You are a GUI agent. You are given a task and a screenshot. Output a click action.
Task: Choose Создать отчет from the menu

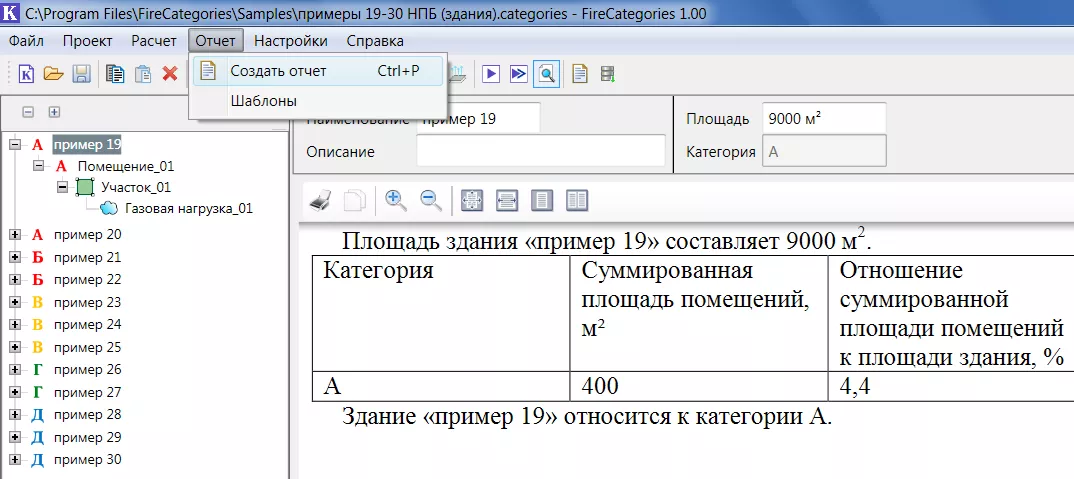point(278,71)
